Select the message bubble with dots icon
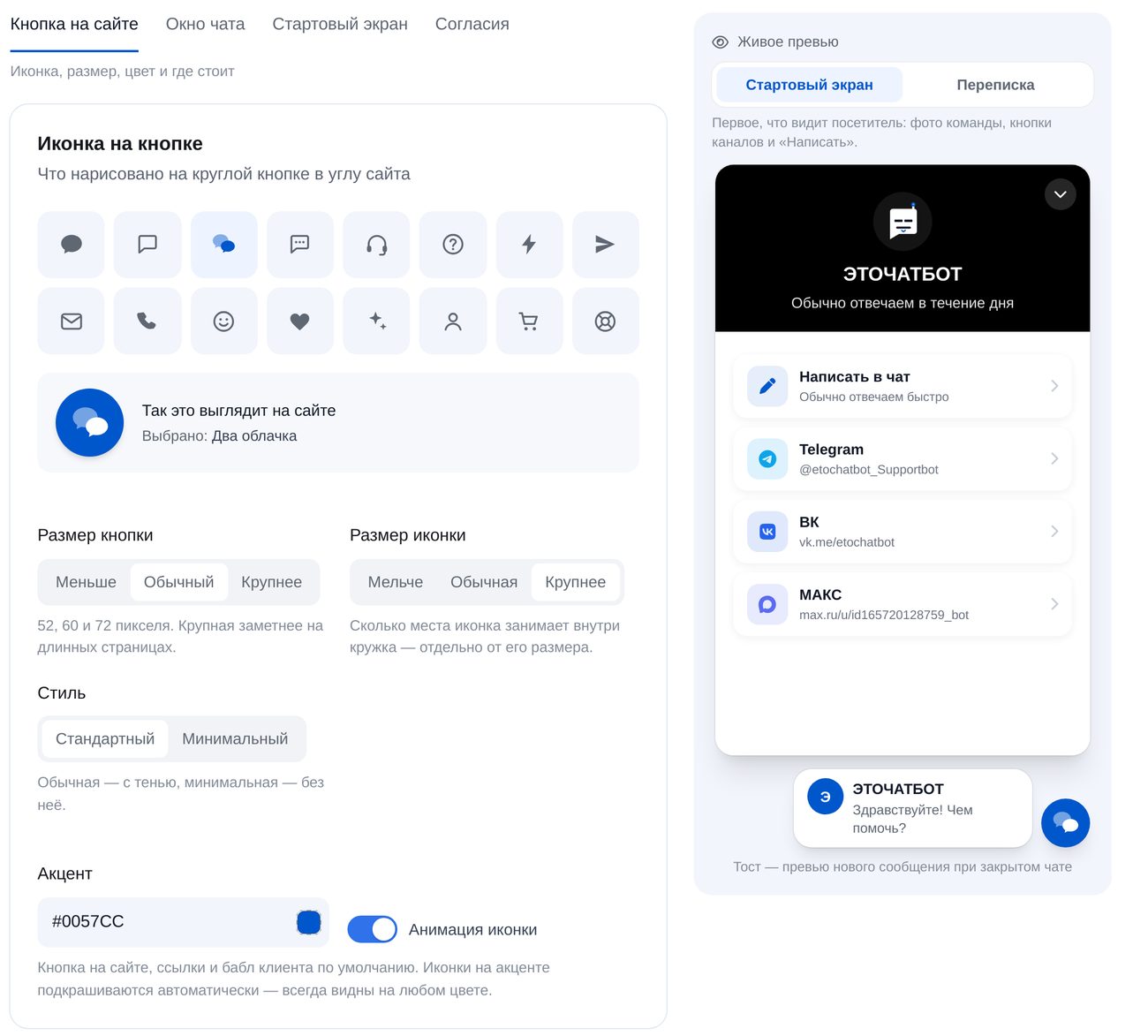The width and height of the screenshot is (1148, 1036). click(300, 245)
